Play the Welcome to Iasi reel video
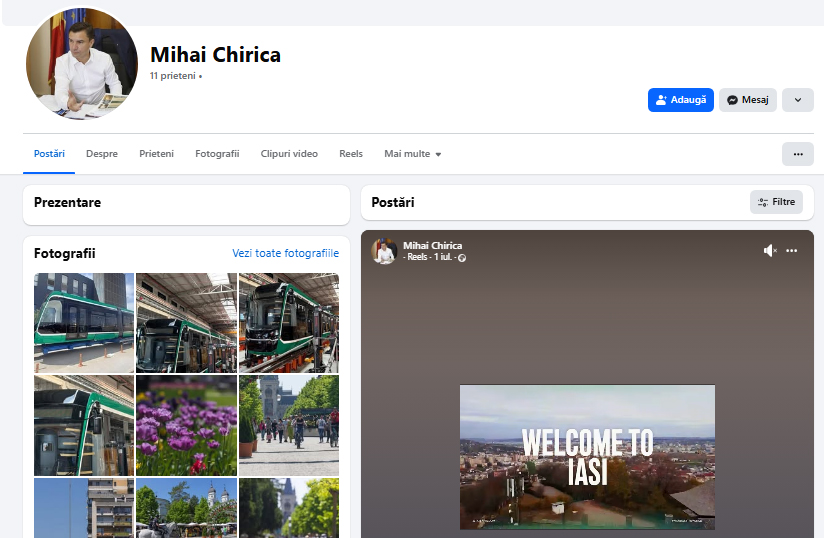824x538 pixels. (587, 457)
